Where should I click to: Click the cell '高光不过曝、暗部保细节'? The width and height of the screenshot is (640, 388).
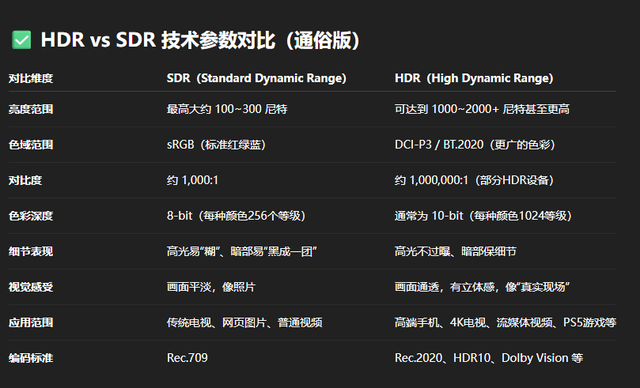[x=456, y=251]
